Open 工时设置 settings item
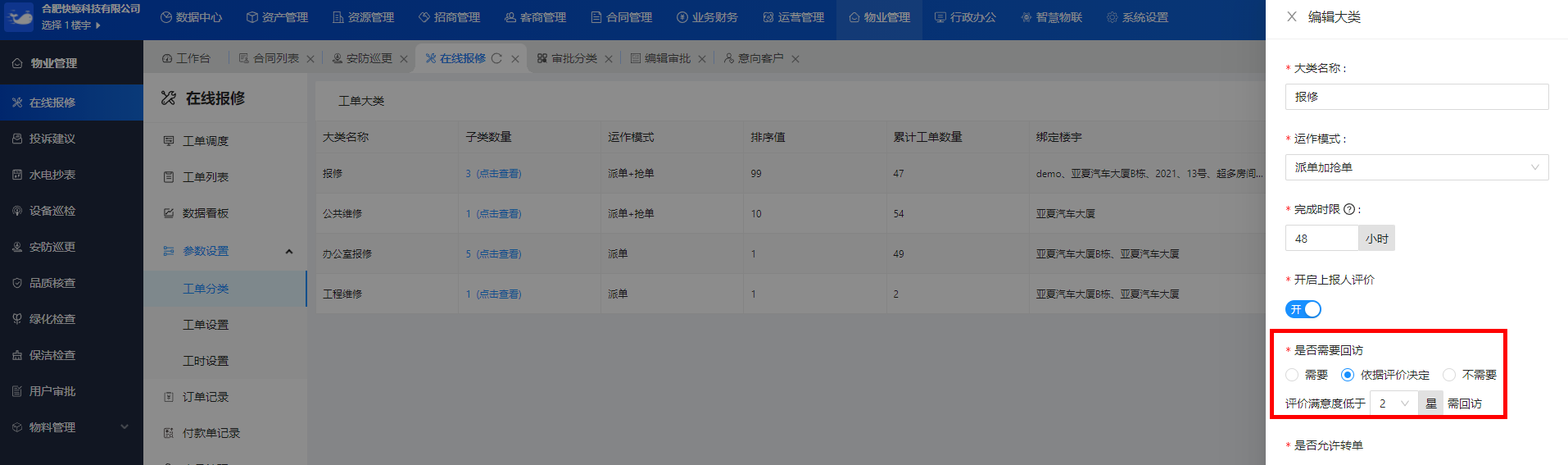Viewport: 1568px width, 465px height. [225, 361]
